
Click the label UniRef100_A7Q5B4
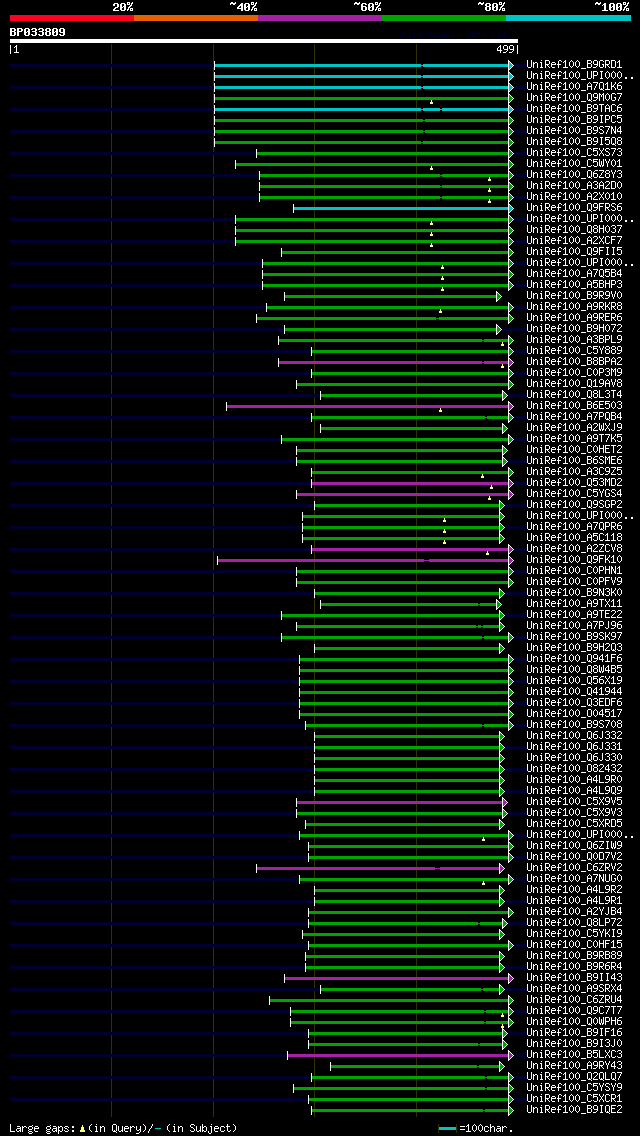[574, 274]
